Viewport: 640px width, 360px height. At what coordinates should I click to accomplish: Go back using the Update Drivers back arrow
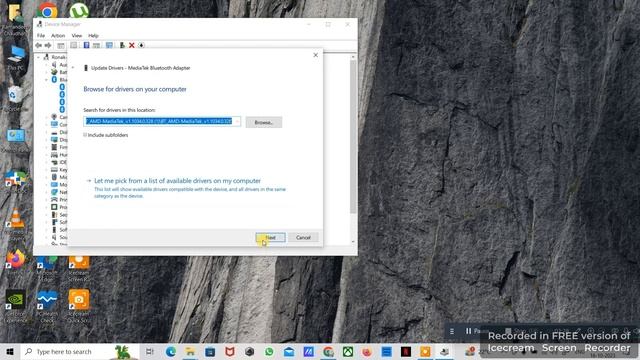point(73,68)
